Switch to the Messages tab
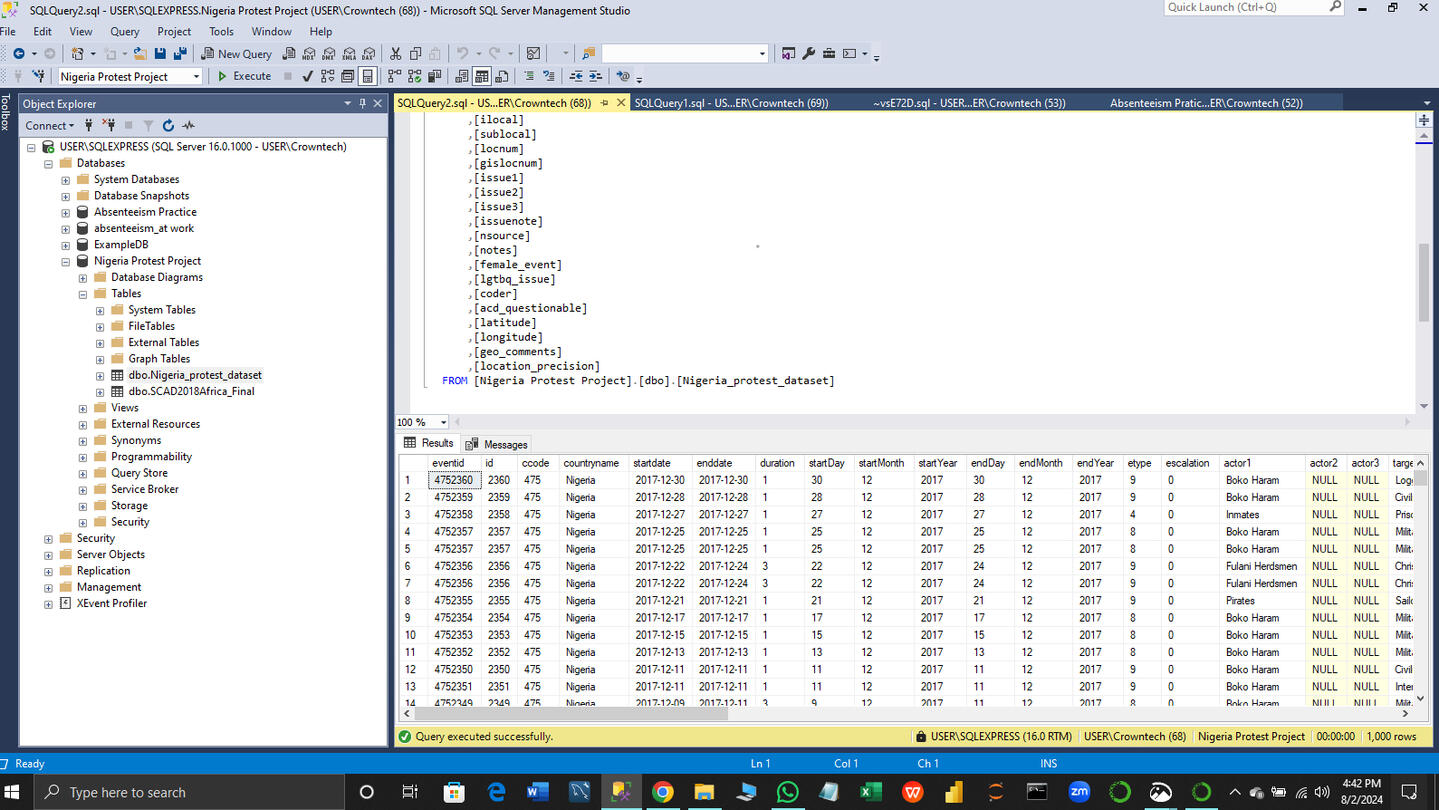This screenshot has height=810, width=1439. [x=497, y=444]
